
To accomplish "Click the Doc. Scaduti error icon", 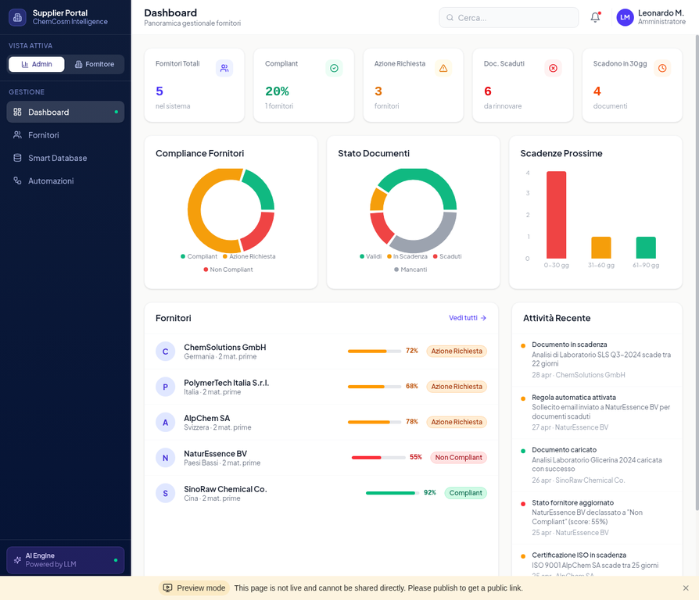I will coord(553,68).
